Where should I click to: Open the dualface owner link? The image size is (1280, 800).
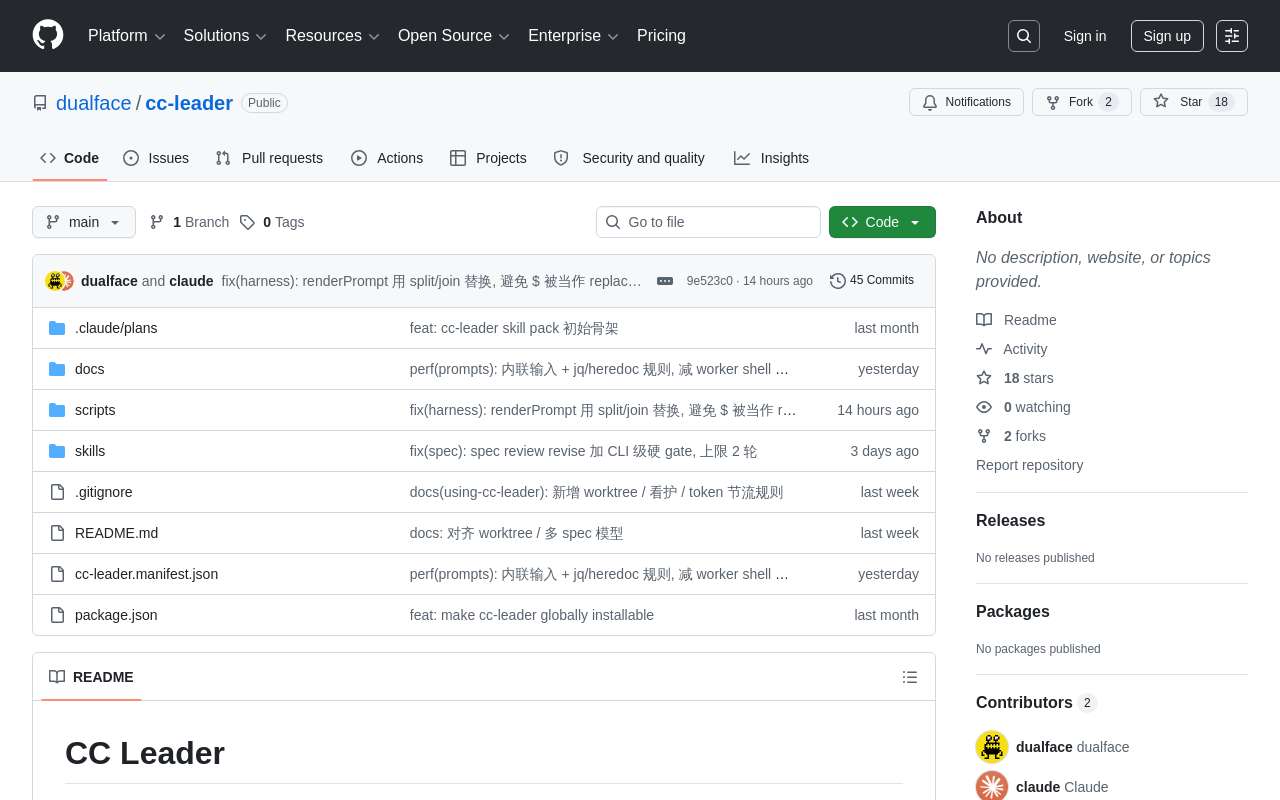tap(94, 103)
